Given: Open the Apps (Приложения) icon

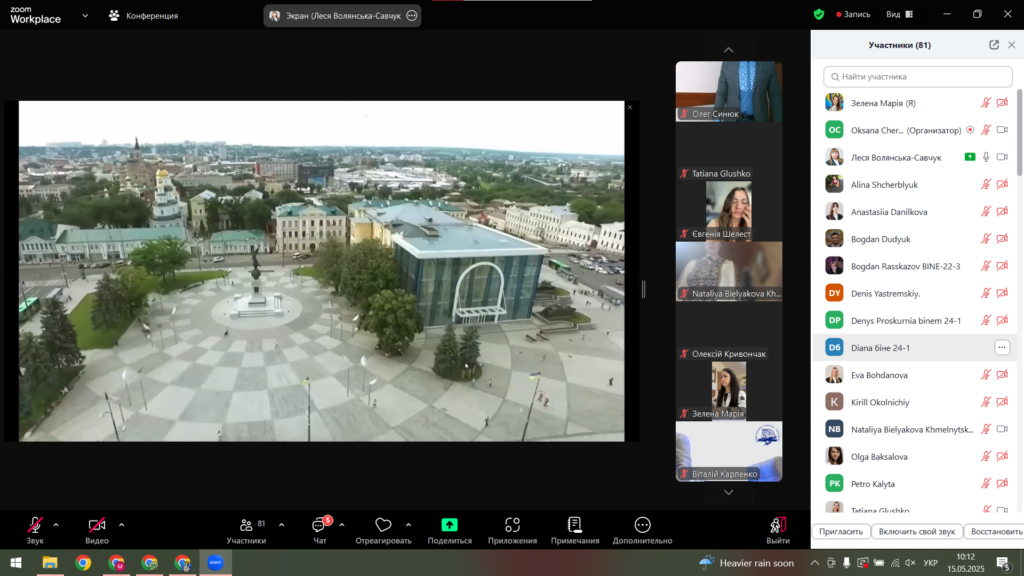Looking at the screenshot, I should pos(512,525).
